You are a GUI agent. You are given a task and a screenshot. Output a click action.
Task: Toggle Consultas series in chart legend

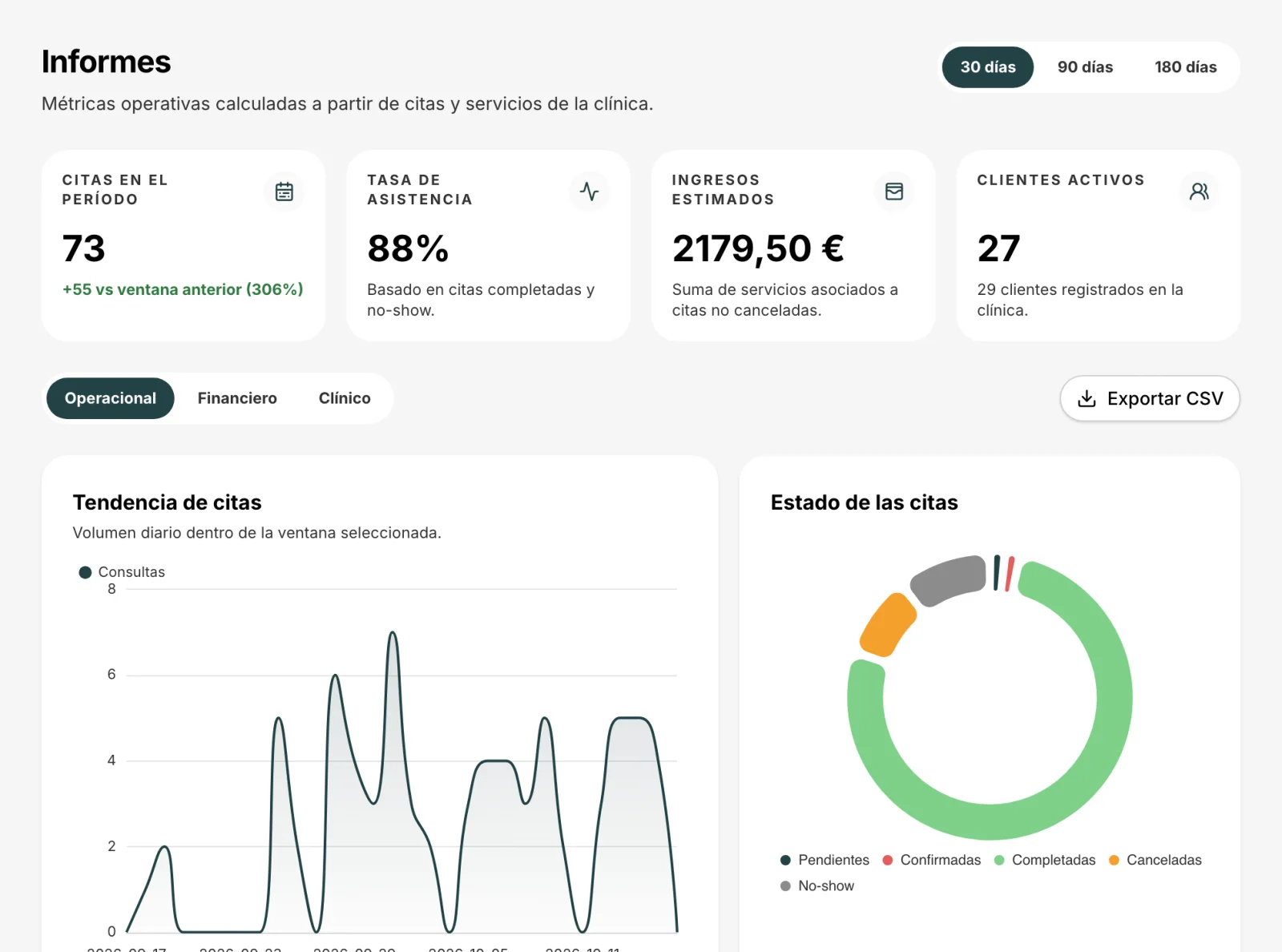pos(122,572)
